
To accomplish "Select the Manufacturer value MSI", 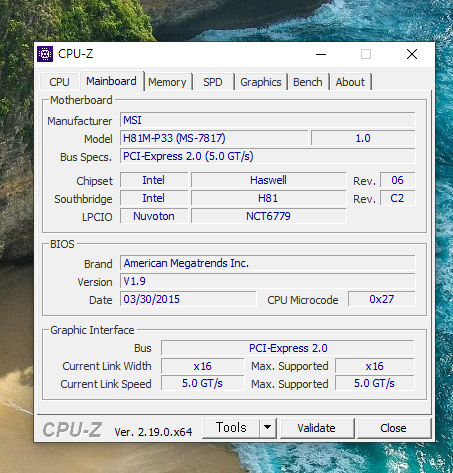I will 268,120.
